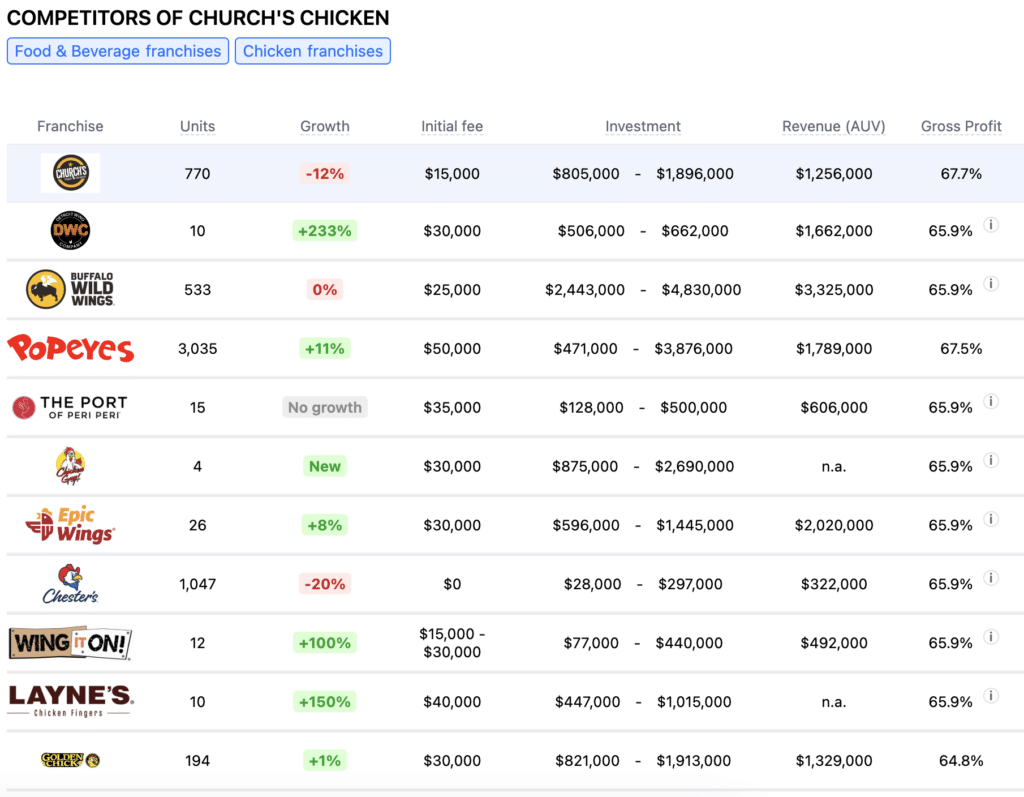This screenshot has height=797, width=1024.
Task: Click the initial fee "$35,000"
Action: tap(452, 407)
